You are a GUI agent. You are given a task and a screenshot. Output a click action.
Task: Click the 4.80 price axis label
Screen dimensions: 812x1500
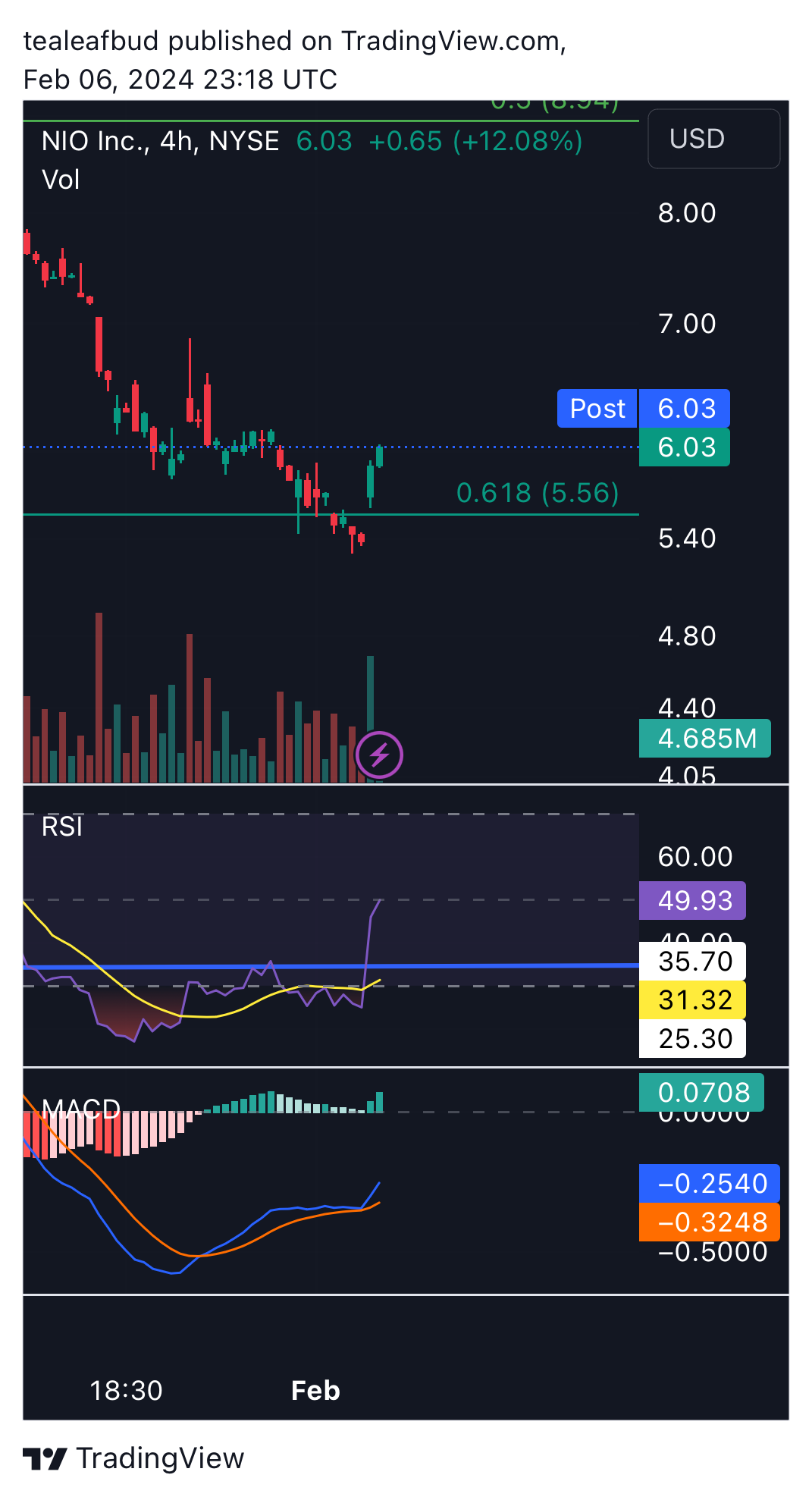[687, 636]
